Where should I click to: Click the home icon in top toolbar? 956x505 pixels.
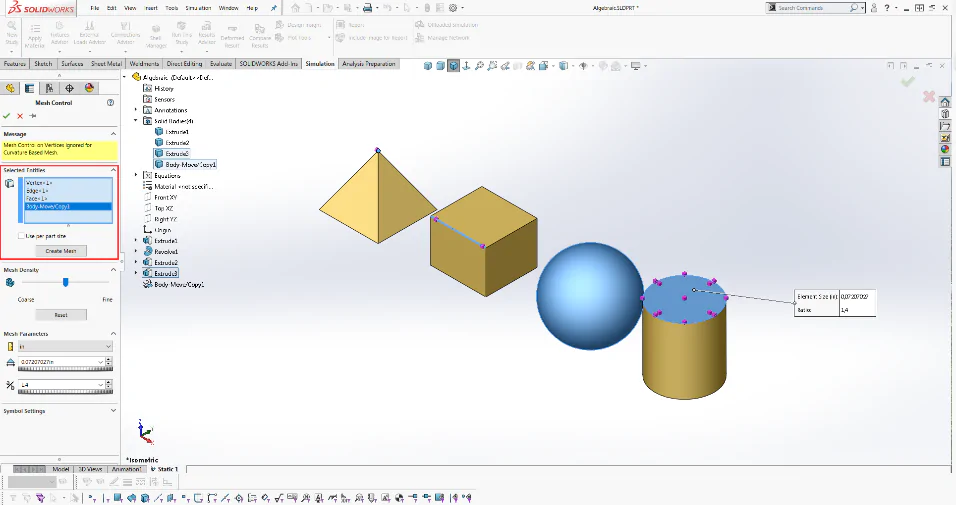296,8
